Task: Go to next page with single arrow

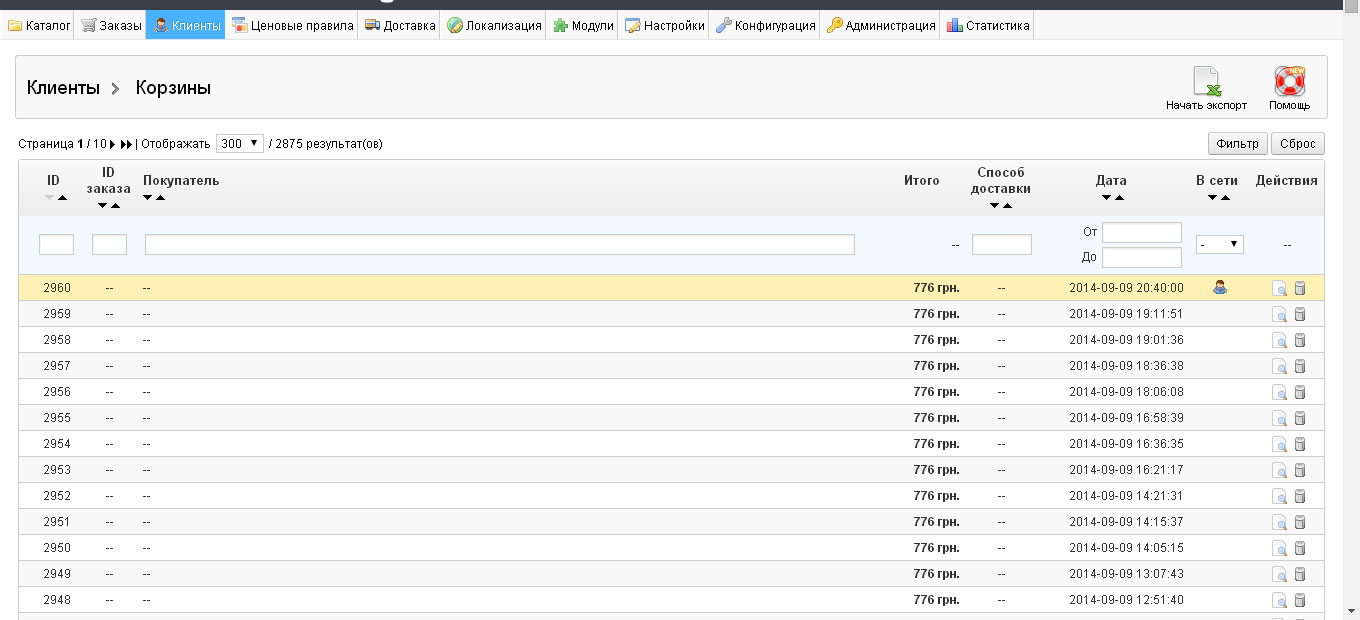Action: point(113,144)
